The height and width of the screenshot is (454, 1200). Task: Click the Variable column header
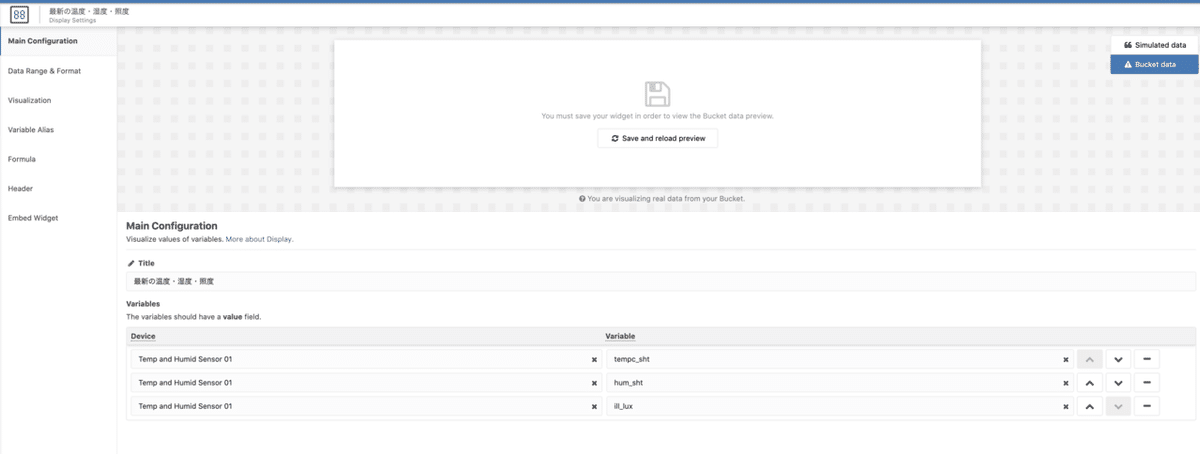[620, 336]
